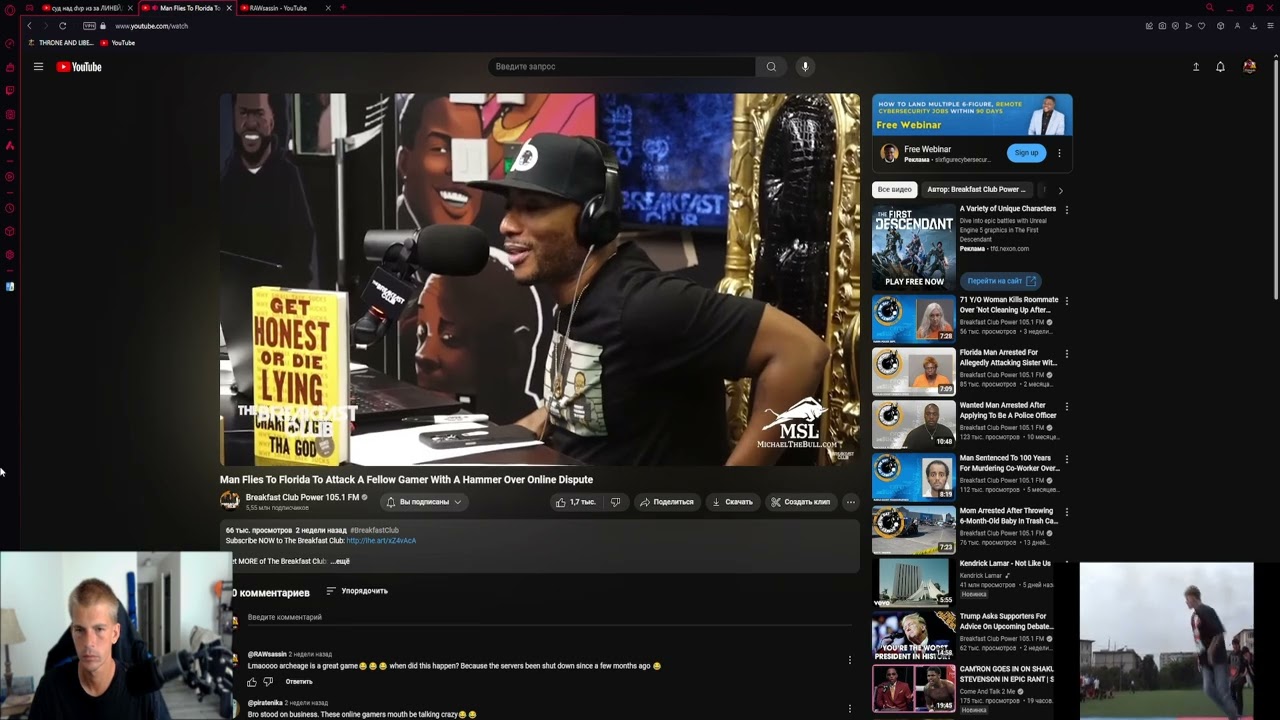Click the main video player

540,280
